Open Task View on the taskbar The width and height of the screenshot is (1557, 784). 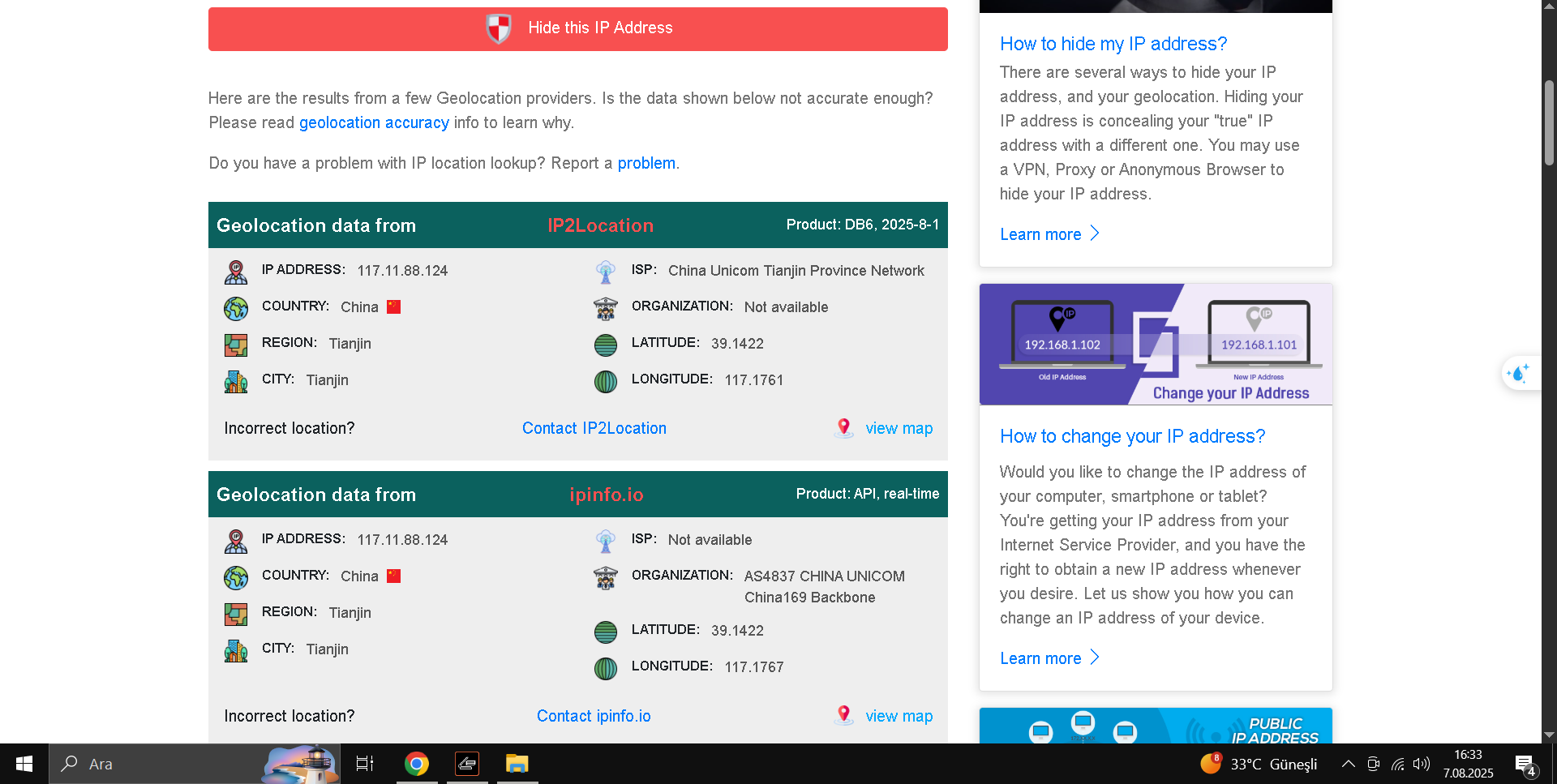[365, 764]
